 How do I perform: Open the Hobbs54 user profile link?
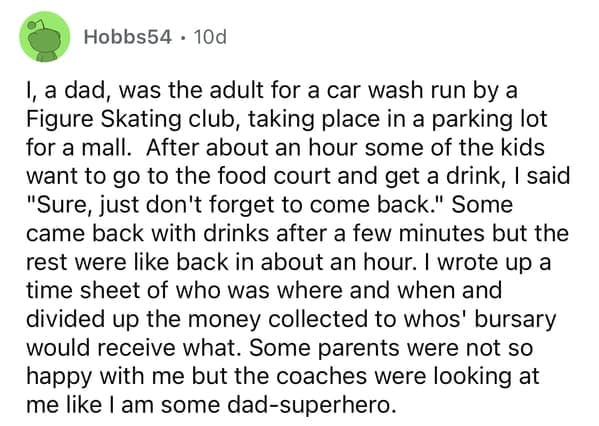coord(128,37)
